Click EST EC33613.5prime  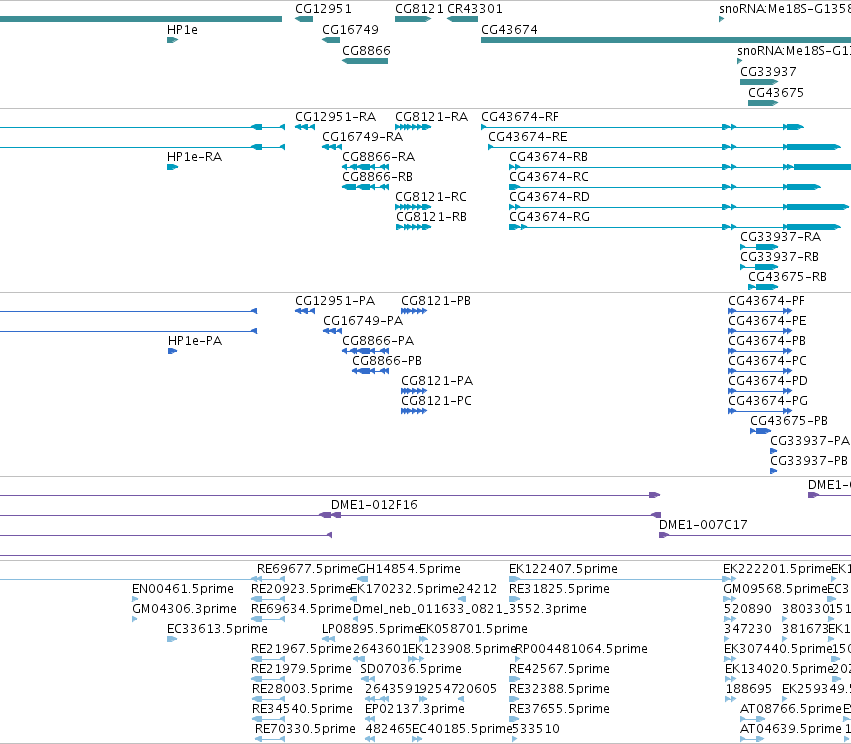217,629
